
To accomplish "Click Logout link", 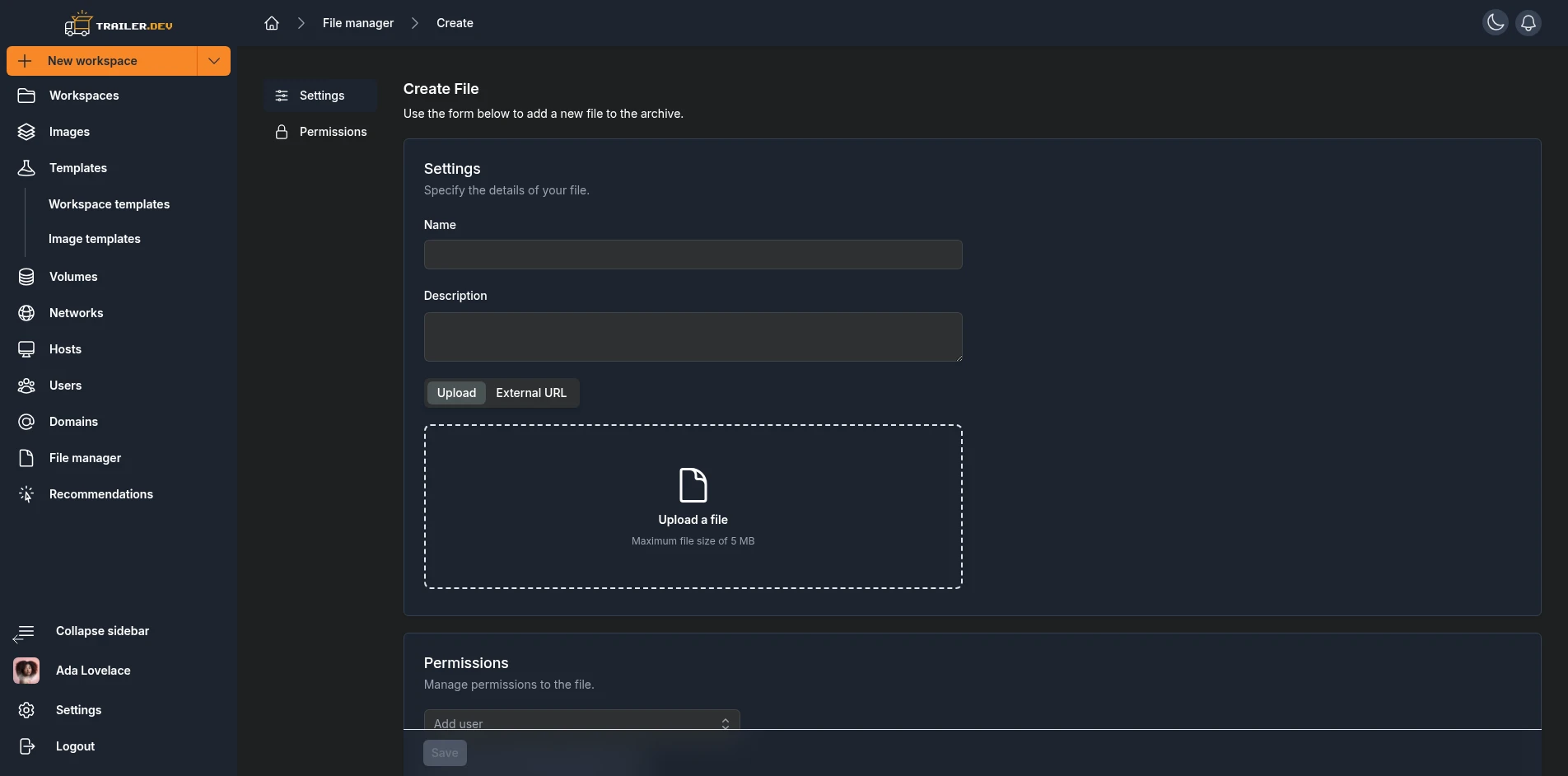I will 76,746.
